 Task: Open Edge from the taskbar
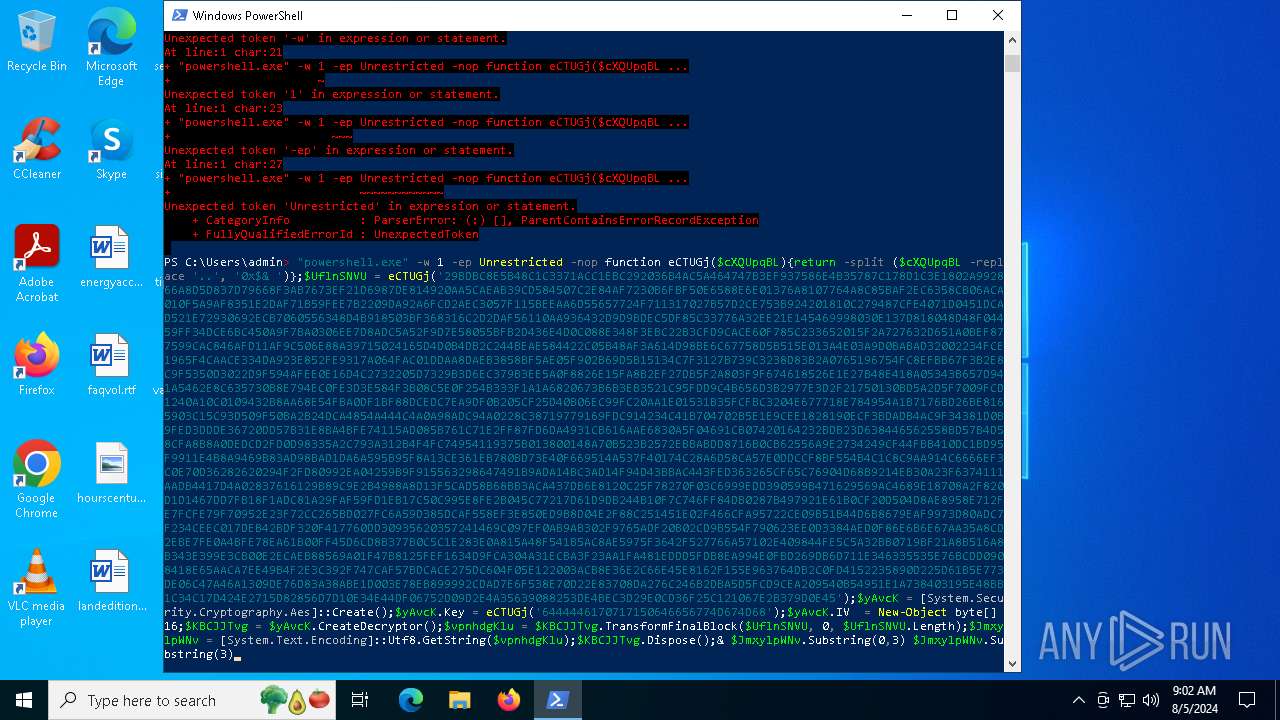pyautogui.click(x=411, y=700)
